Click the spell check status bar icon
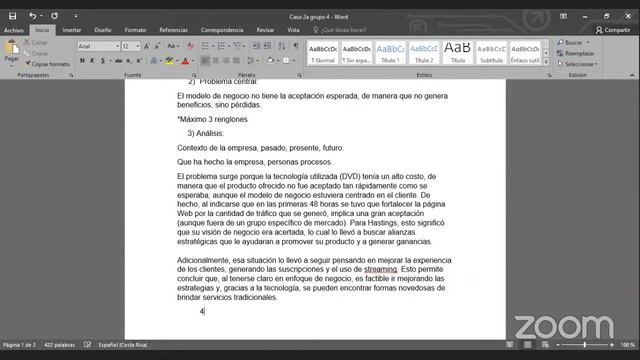The image size is (640, 360). [x=87, y=345]
